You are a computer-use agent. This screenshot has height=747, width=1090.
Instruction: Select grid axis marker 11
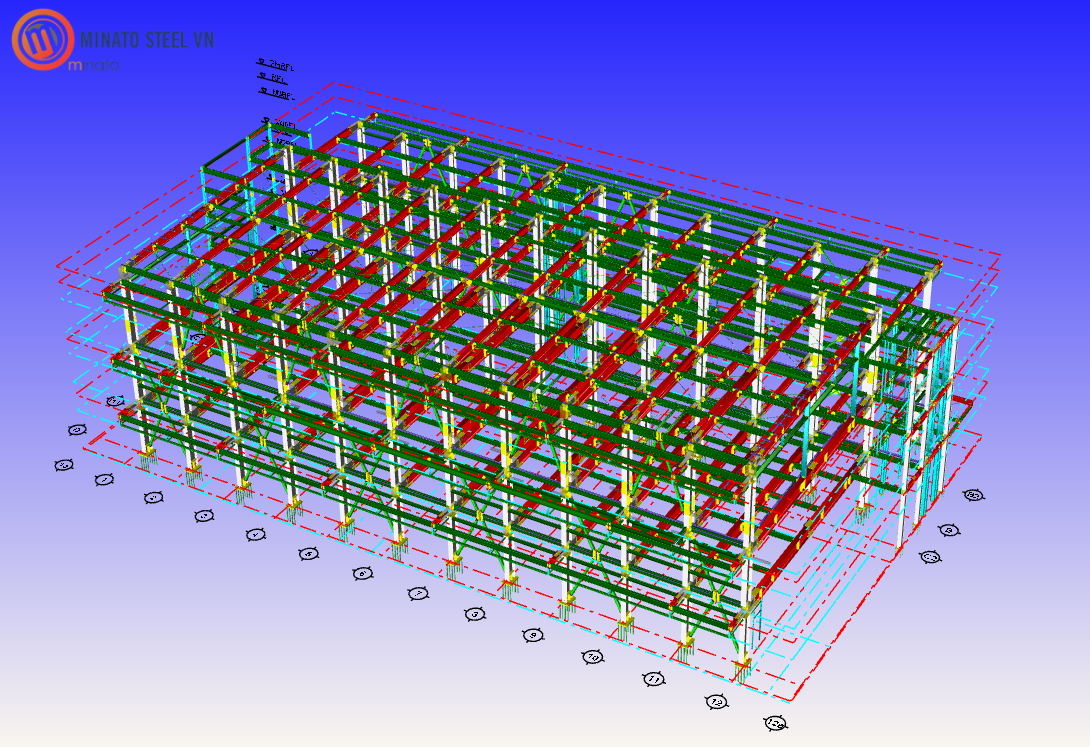click(654, 679)
